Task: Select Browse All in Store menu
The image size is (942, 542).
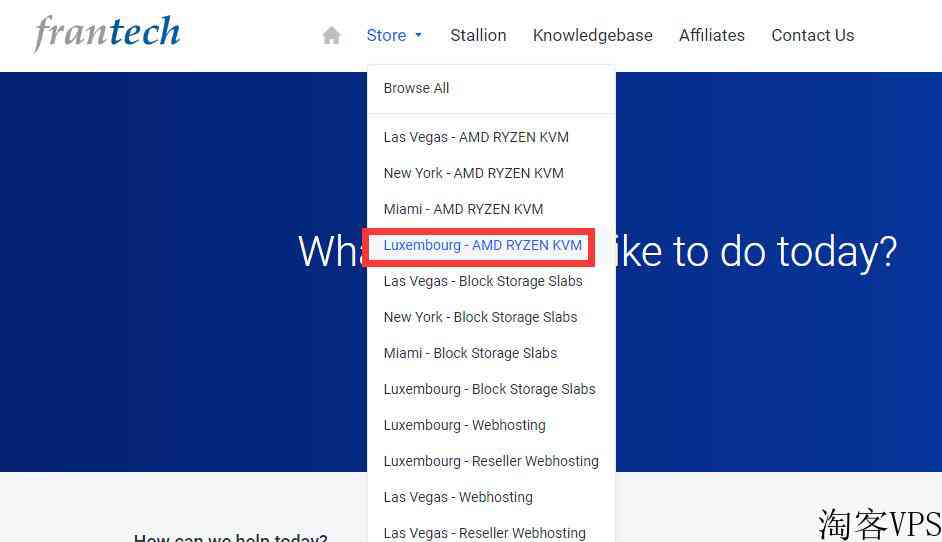Action: [x=416, y=88]
